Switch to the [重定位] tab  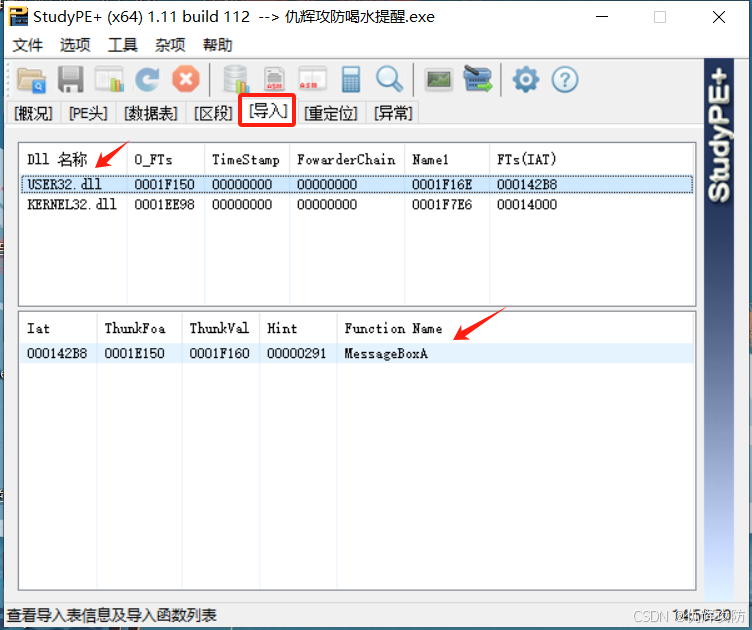pos(331,114)
